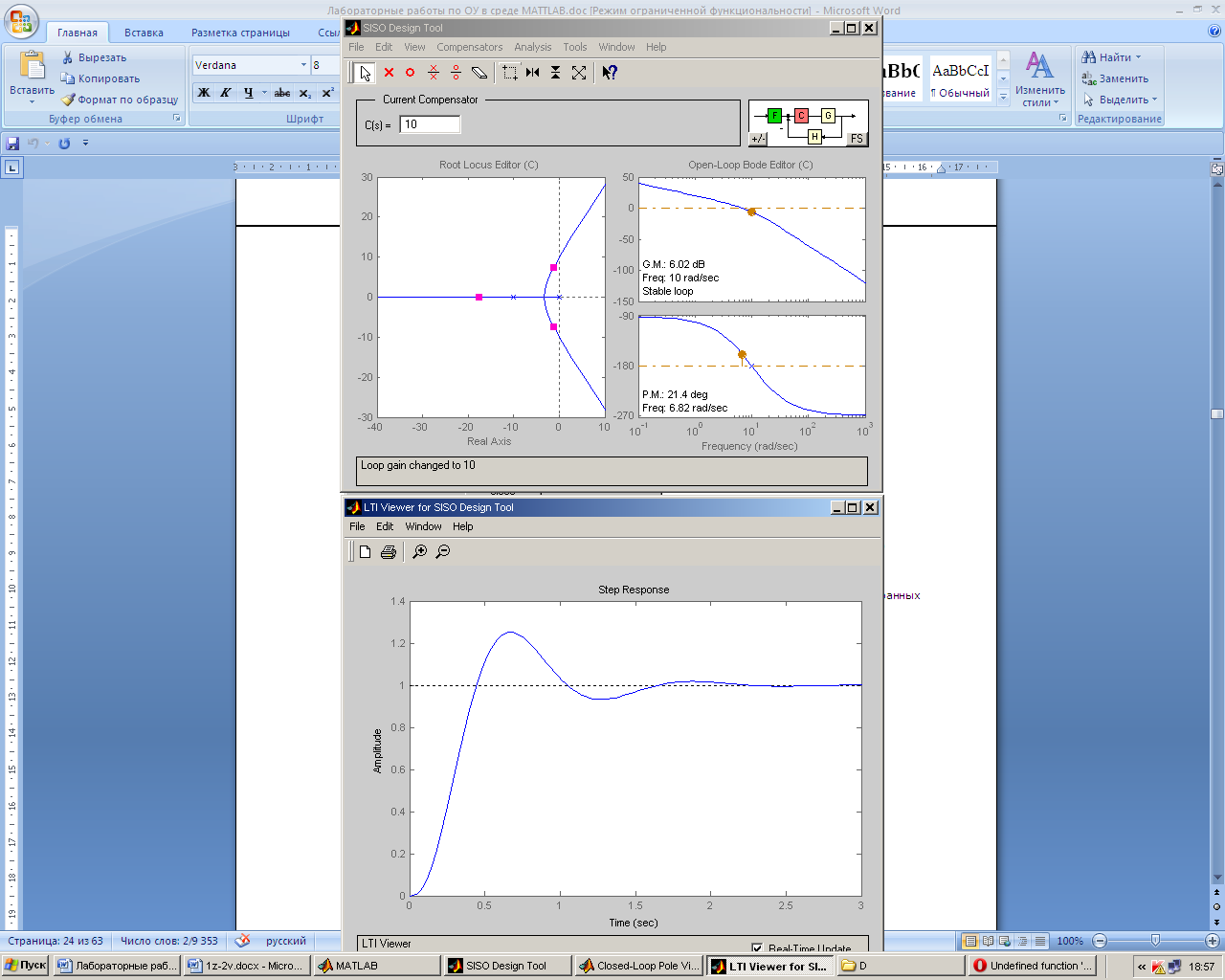The width and height of the screenshot is (1225, 980).
Task: Click the Пуск Start button
Action: point(25,966)
